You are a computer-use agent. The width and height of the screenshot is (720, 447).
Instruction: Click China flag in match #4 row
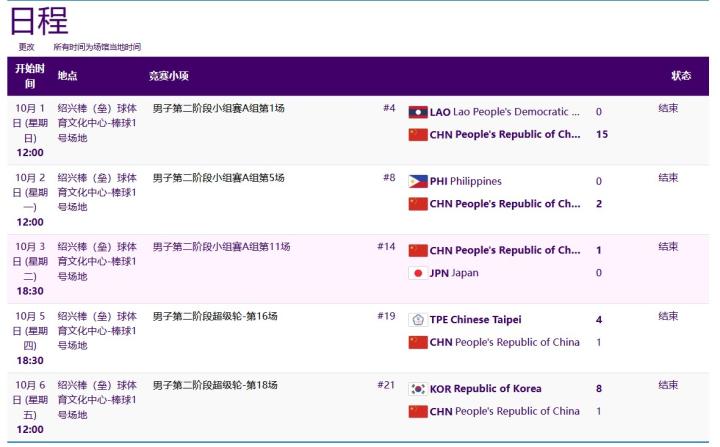click(x=418, y=135)
